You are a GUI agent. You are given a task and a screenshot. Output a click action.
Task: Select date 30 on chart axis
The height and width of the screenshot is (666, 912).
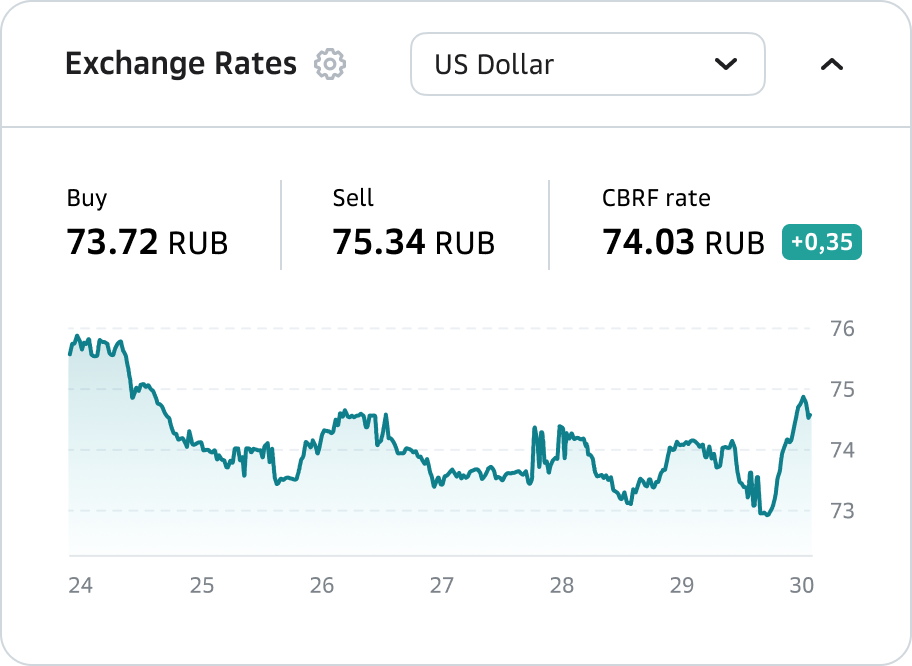801,586
